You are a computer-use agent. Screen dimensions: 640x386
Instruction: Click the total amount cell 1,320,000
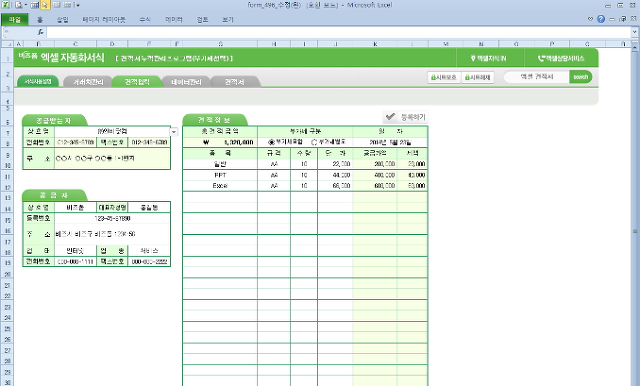coord(220,142)
